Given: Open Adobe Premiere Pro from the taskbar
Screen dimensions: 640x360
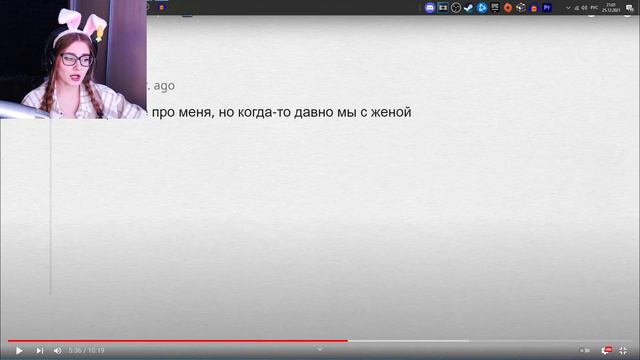Looking at the screenshot, I should (547, 7).
